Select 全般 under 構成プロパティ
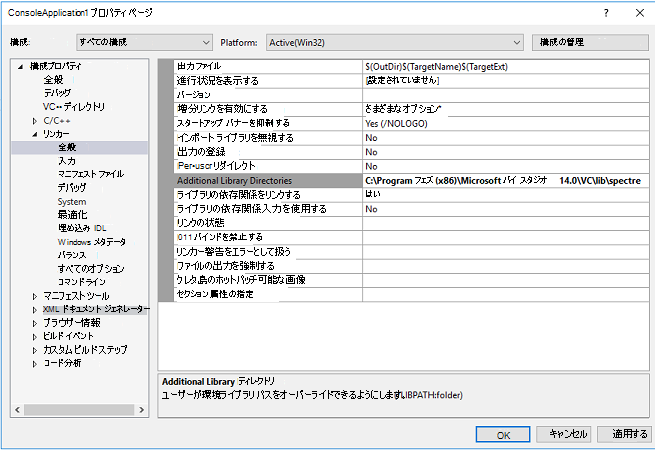The width and height of the screenshot is (655, 450). (x=53, y=79)
